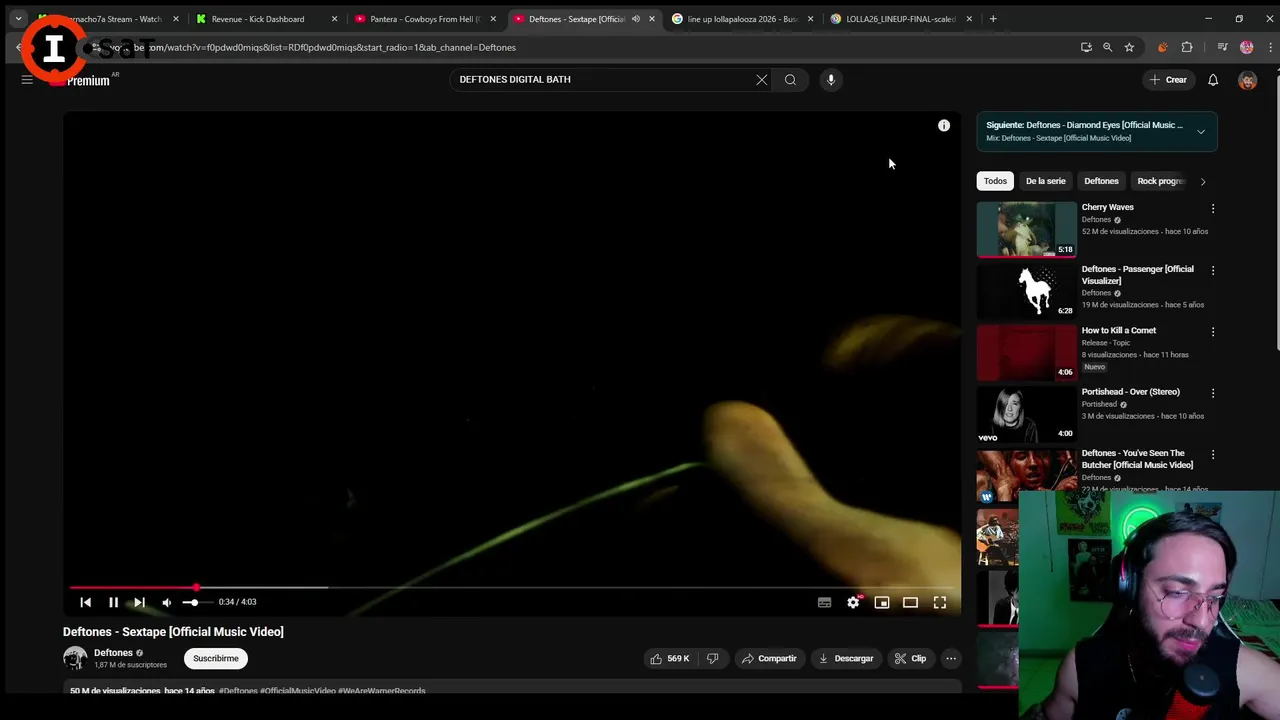This screenshot has width=1280, height=720.
Task: Open options menu for Portishead Over
Action: (1213, 393)
